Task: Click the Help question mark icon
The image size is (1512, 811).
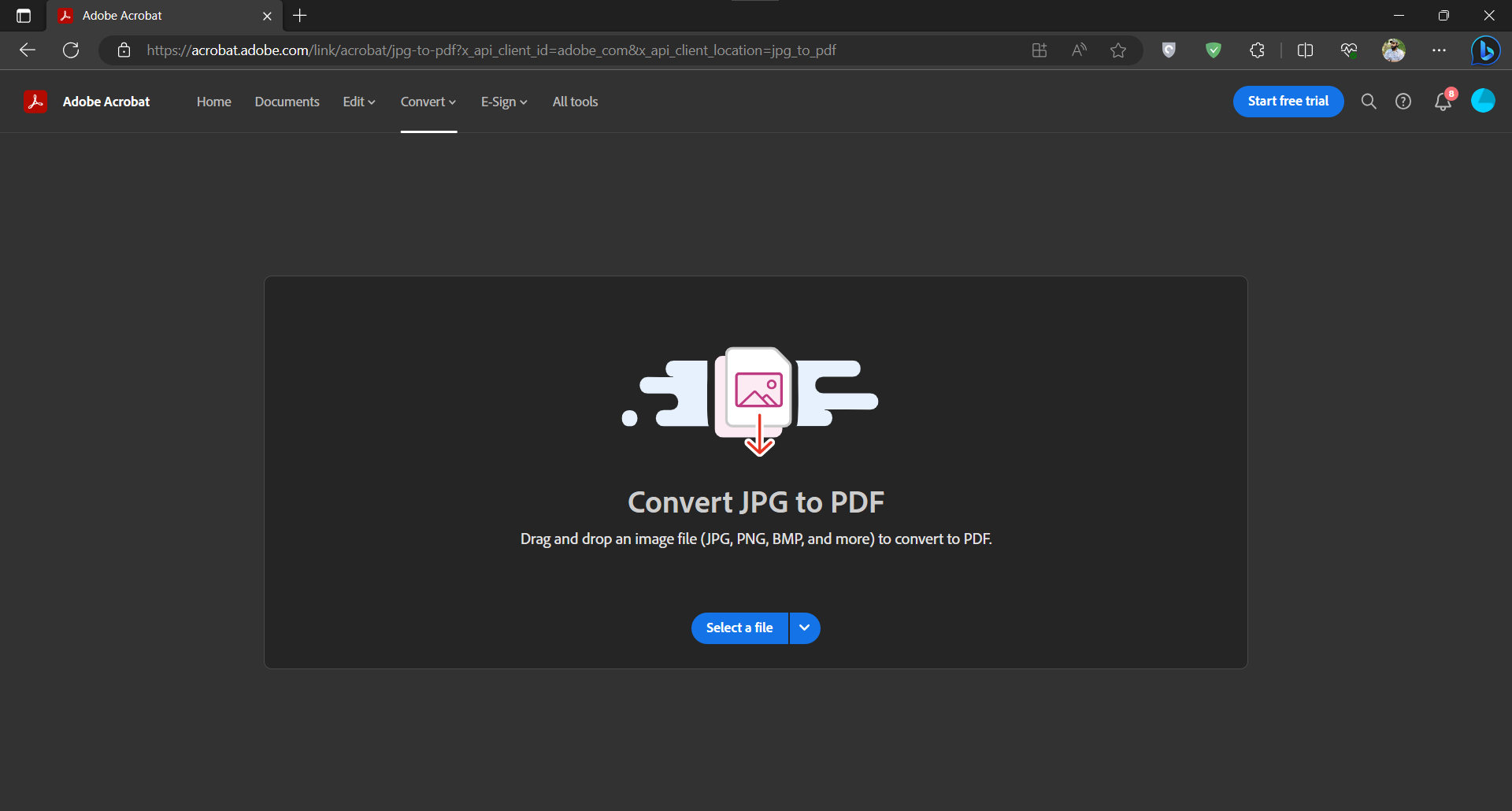Action: coord(1405,101)
